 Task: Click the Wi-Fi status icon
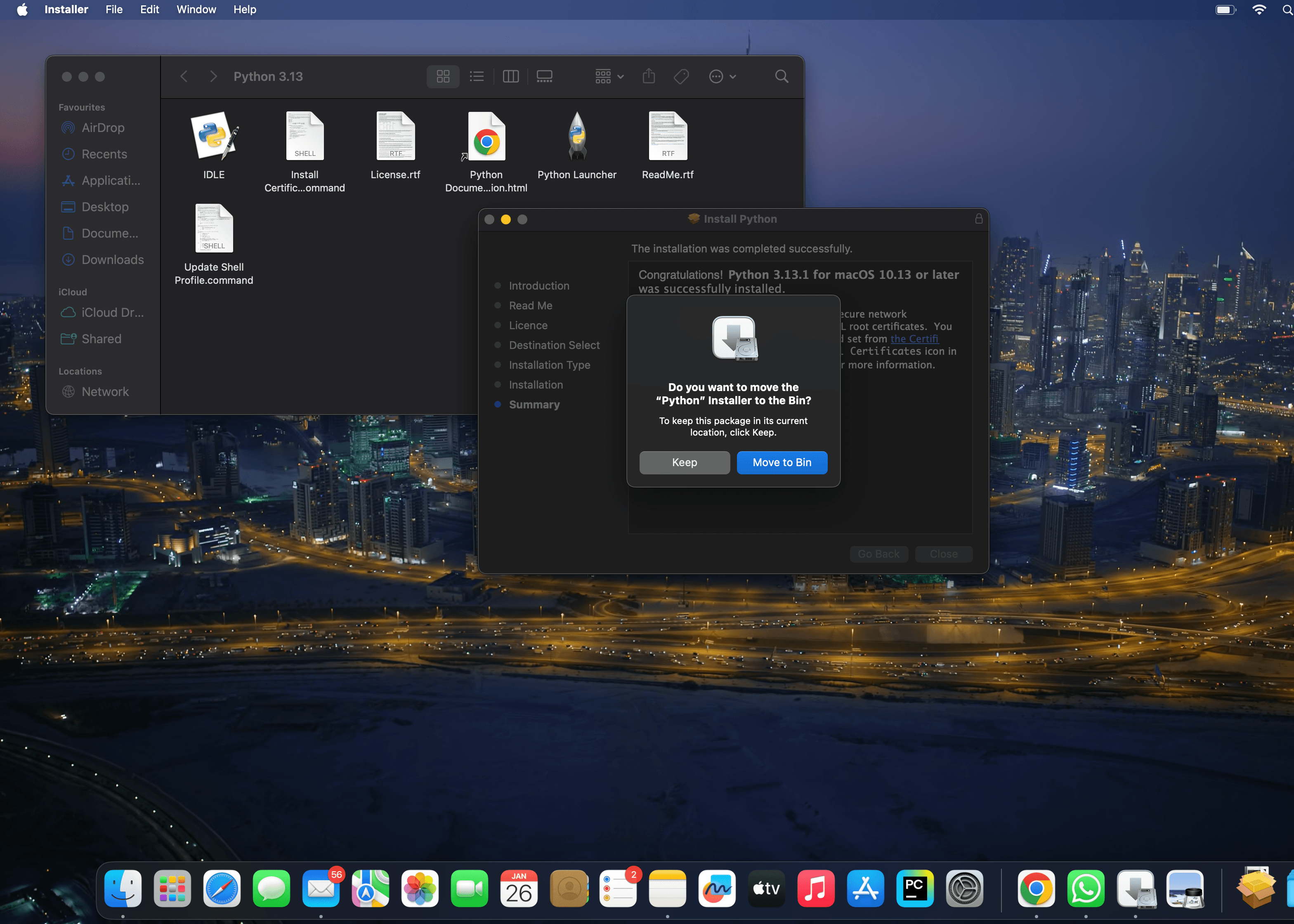[x=1259, y=9]
